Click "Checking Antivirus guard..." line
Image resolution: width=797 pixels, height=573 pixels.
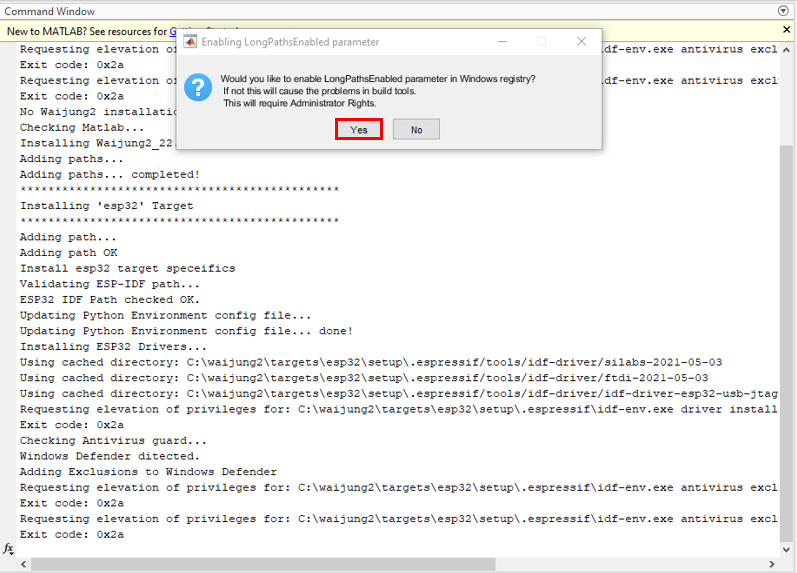click(113, 440)
